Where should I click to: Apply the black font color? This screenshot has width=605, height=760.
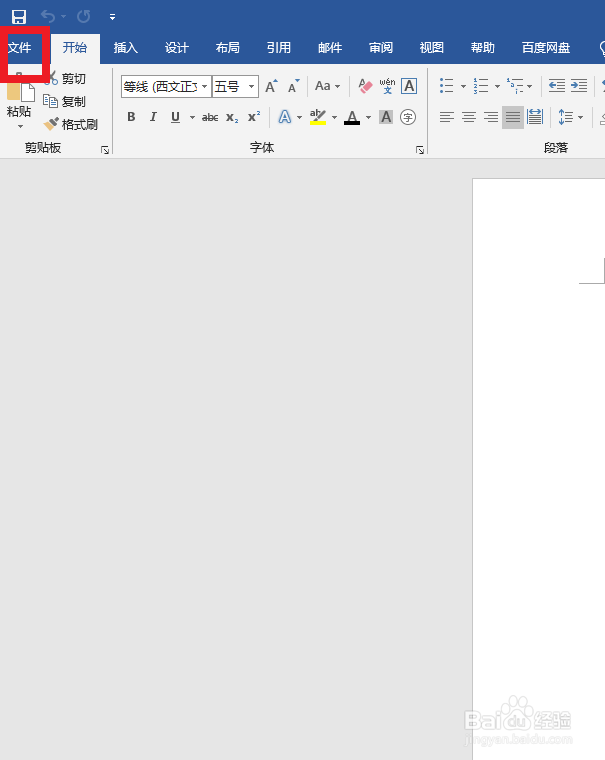point(352,117)
